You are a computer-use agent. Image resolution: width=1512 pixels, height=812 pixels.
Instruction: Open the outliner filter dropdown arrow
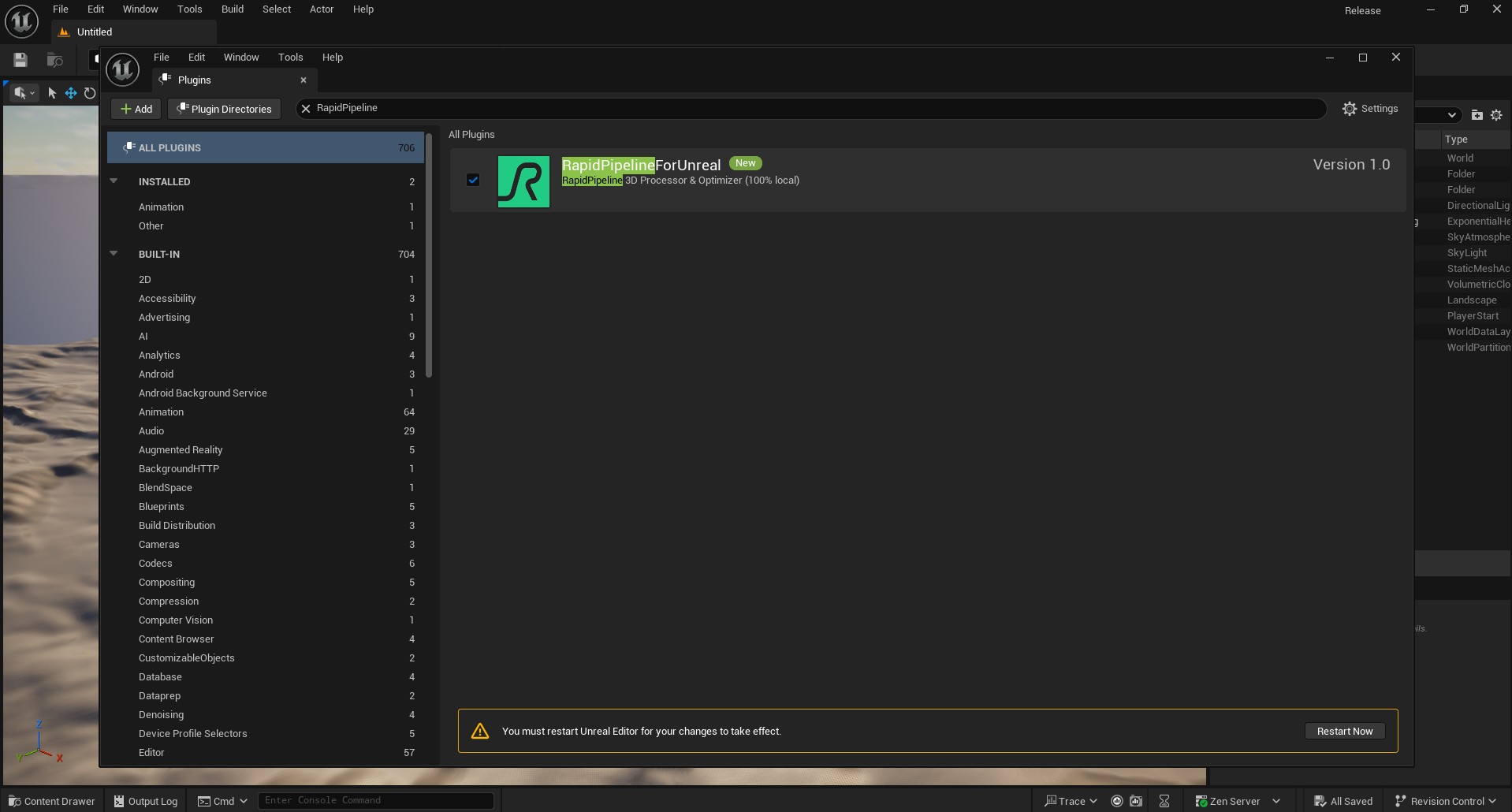click(x=1451, y=115)
